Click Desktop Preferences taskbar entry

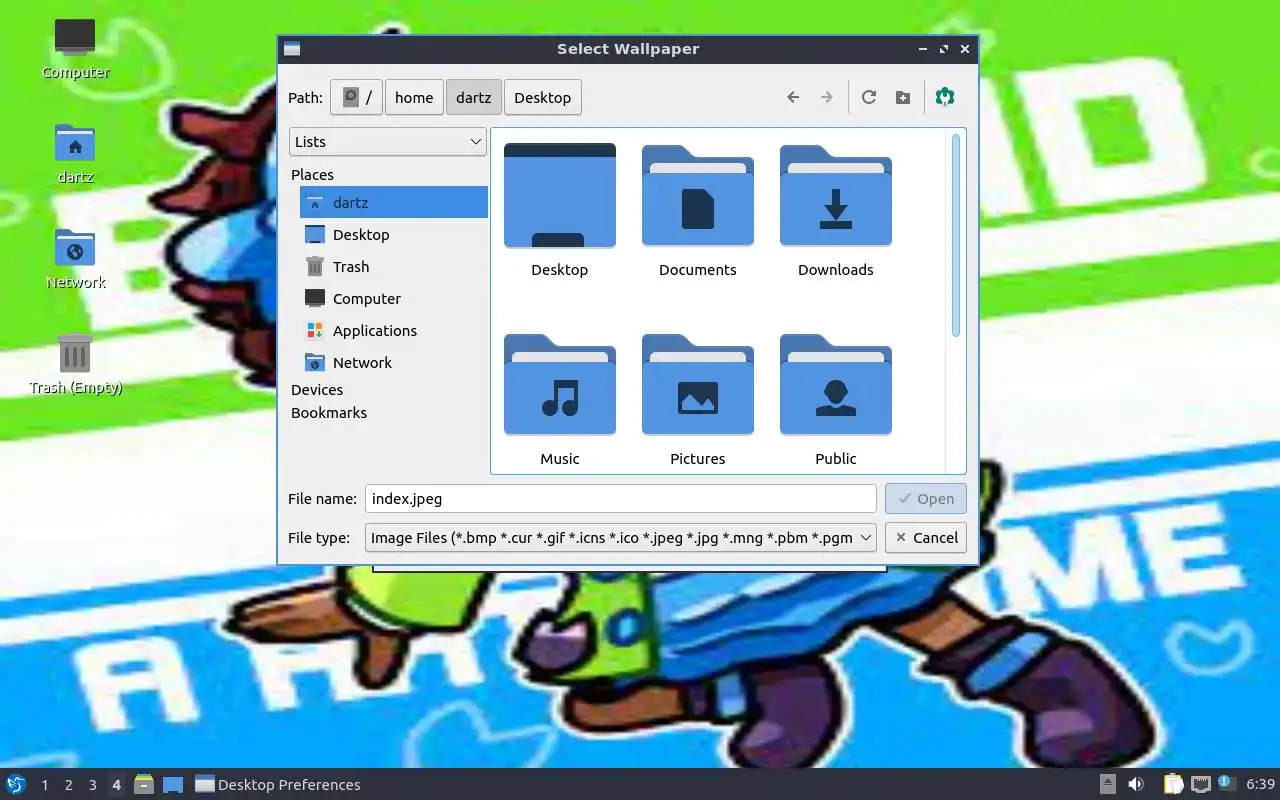pos(278,784)
